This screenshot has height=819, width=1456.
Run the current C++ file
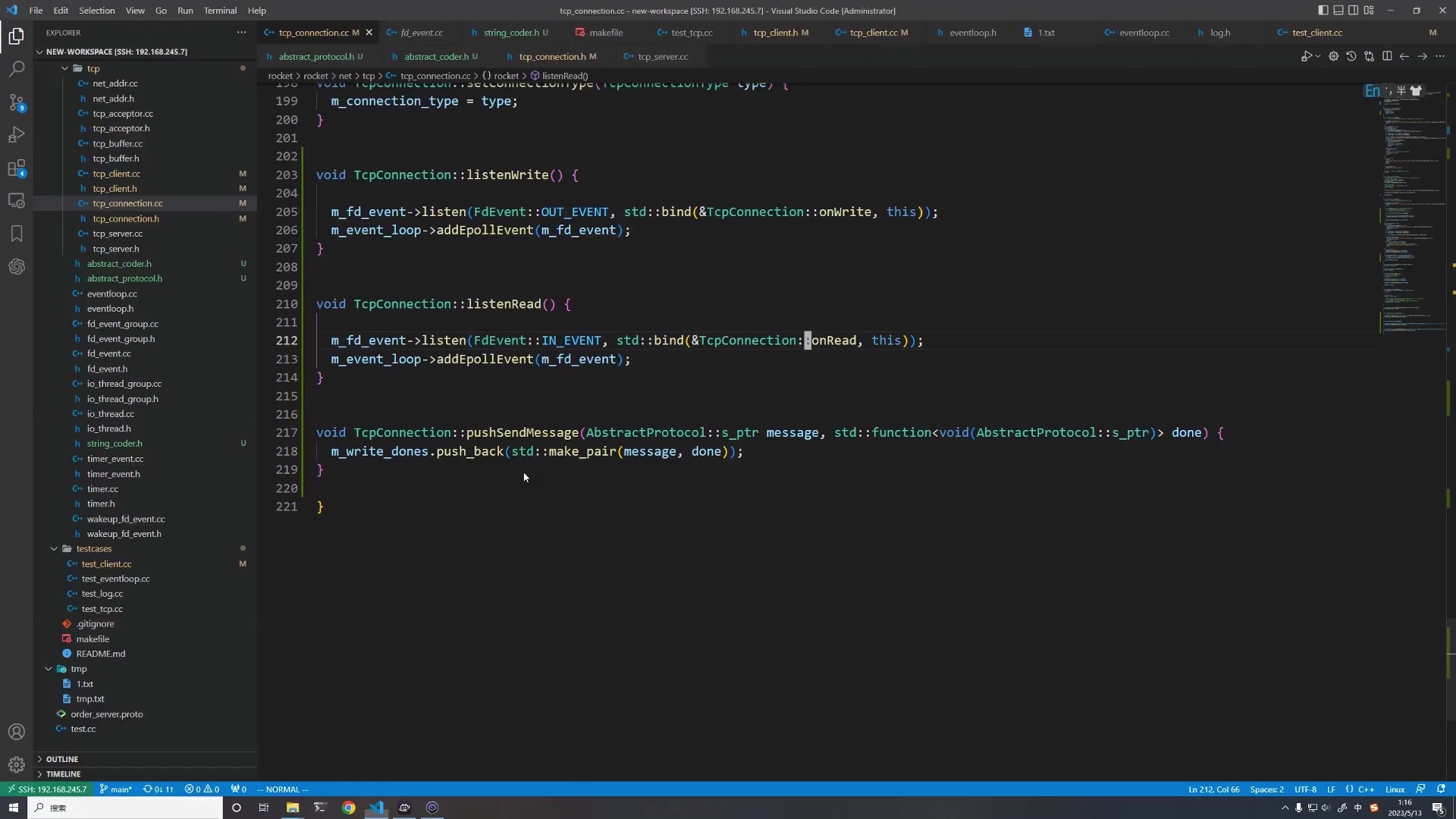click(1307, 56)
